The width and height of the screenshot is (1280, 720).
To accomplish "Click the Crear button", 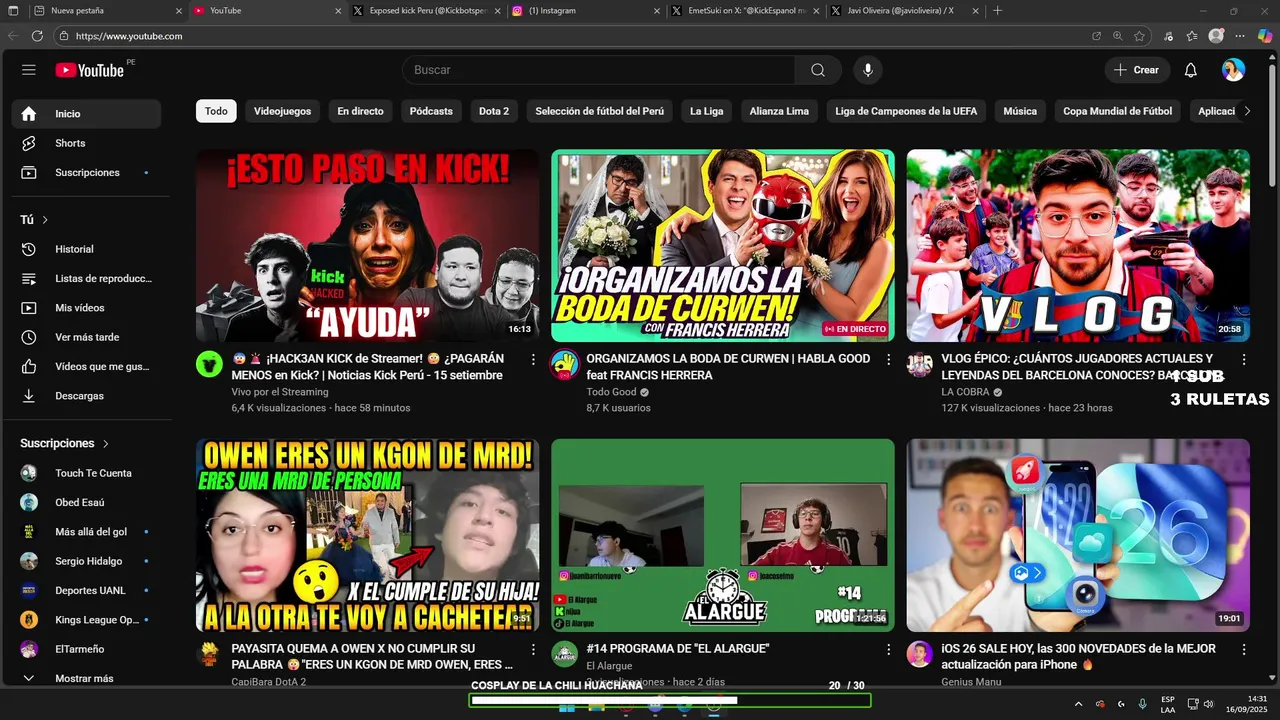I will point(1137,70).
